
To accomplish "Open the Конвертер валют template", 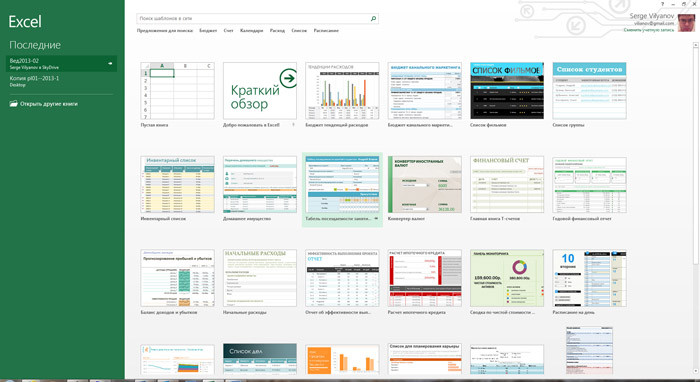I will tap(425, 184).
